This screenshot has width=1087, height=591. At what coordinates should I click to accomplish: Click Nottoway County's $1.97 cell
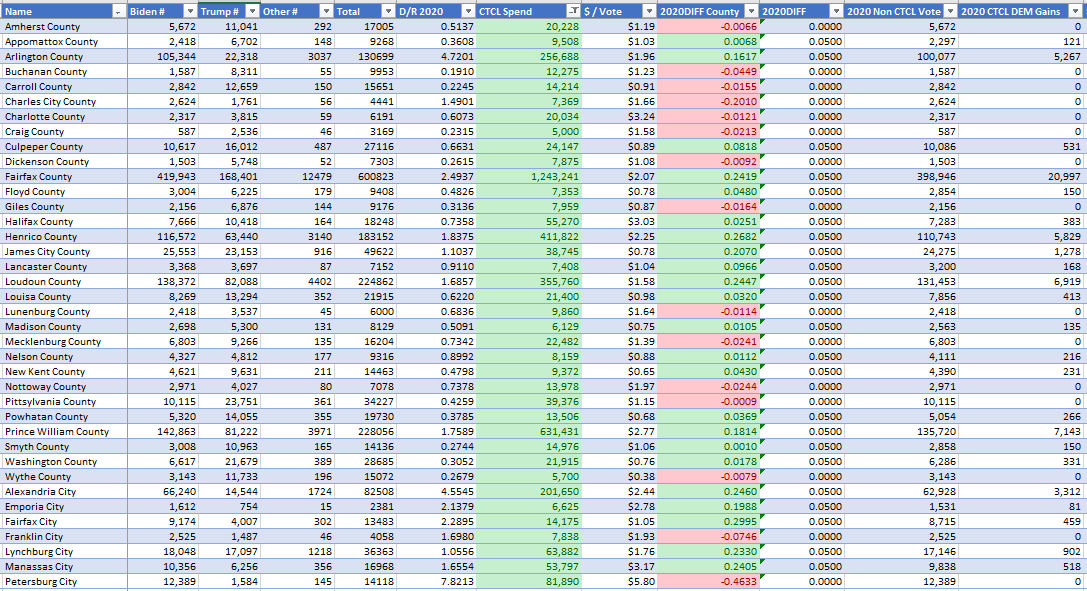(619, 387)
